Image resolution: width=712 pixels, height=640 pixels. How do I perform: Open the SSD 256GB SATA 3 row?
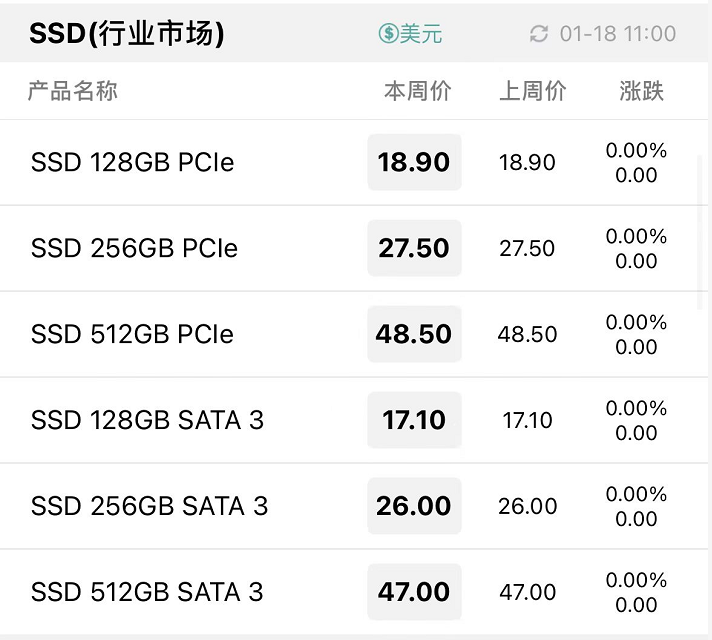coord(354,506)
